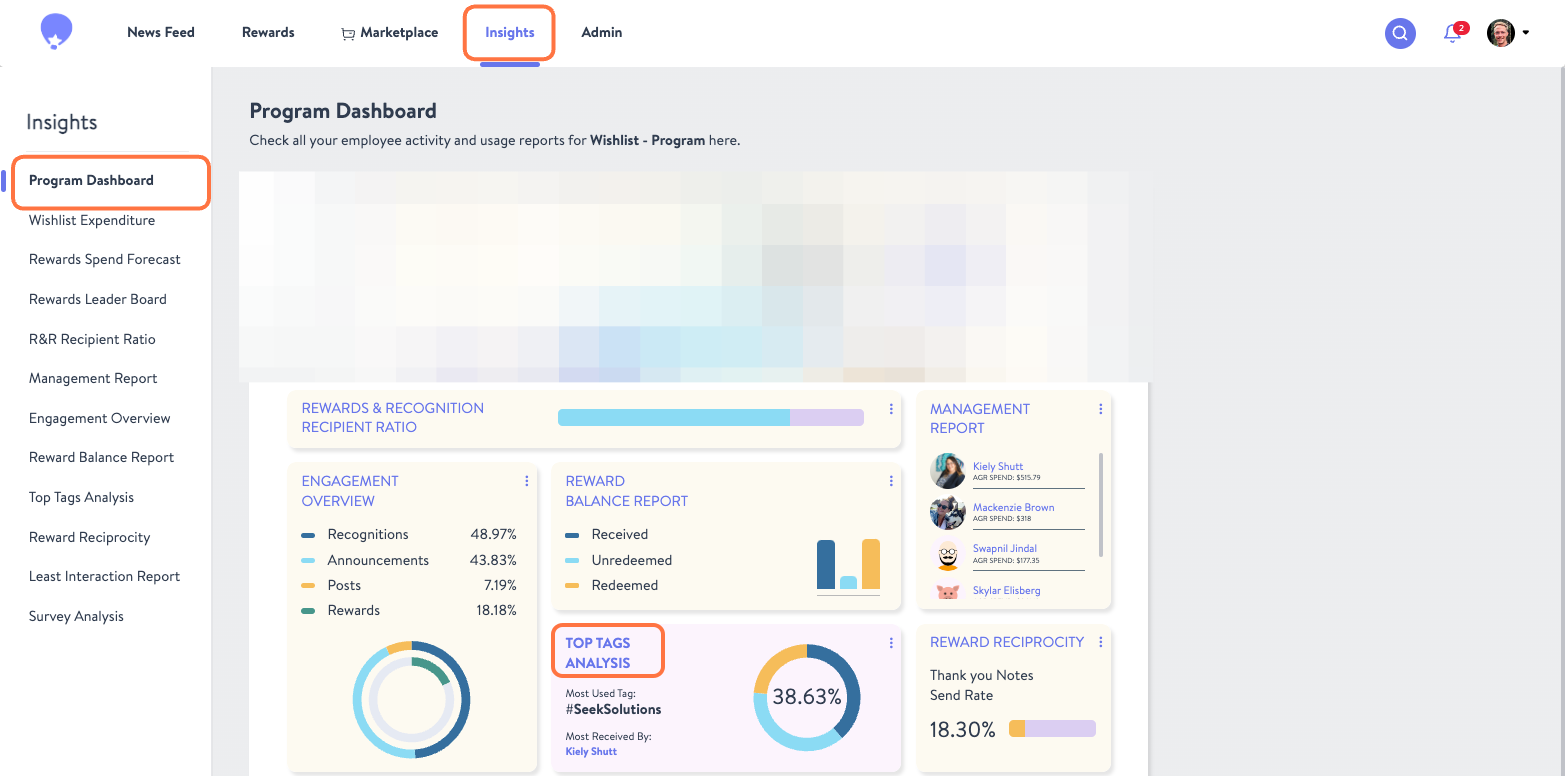This screenshot has width=1565, height=776.
Task: Select Survey Analysis in the Insights sidebar
Action: tap(76, 616)
